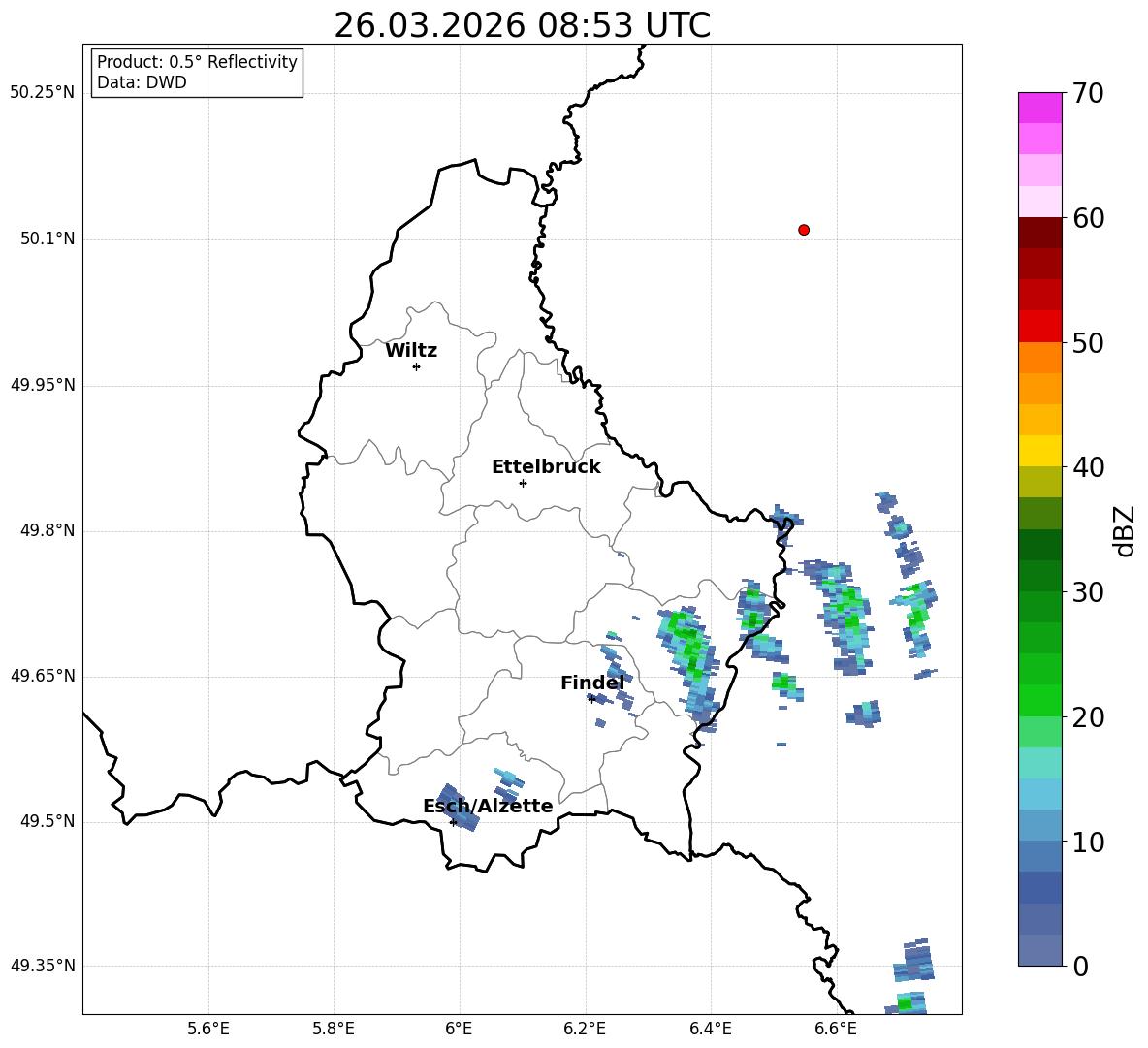Click the title '26.03.2026 08:53 UTC'
This screenshot has height=1048, width=1148.
(x=522, y=25)
